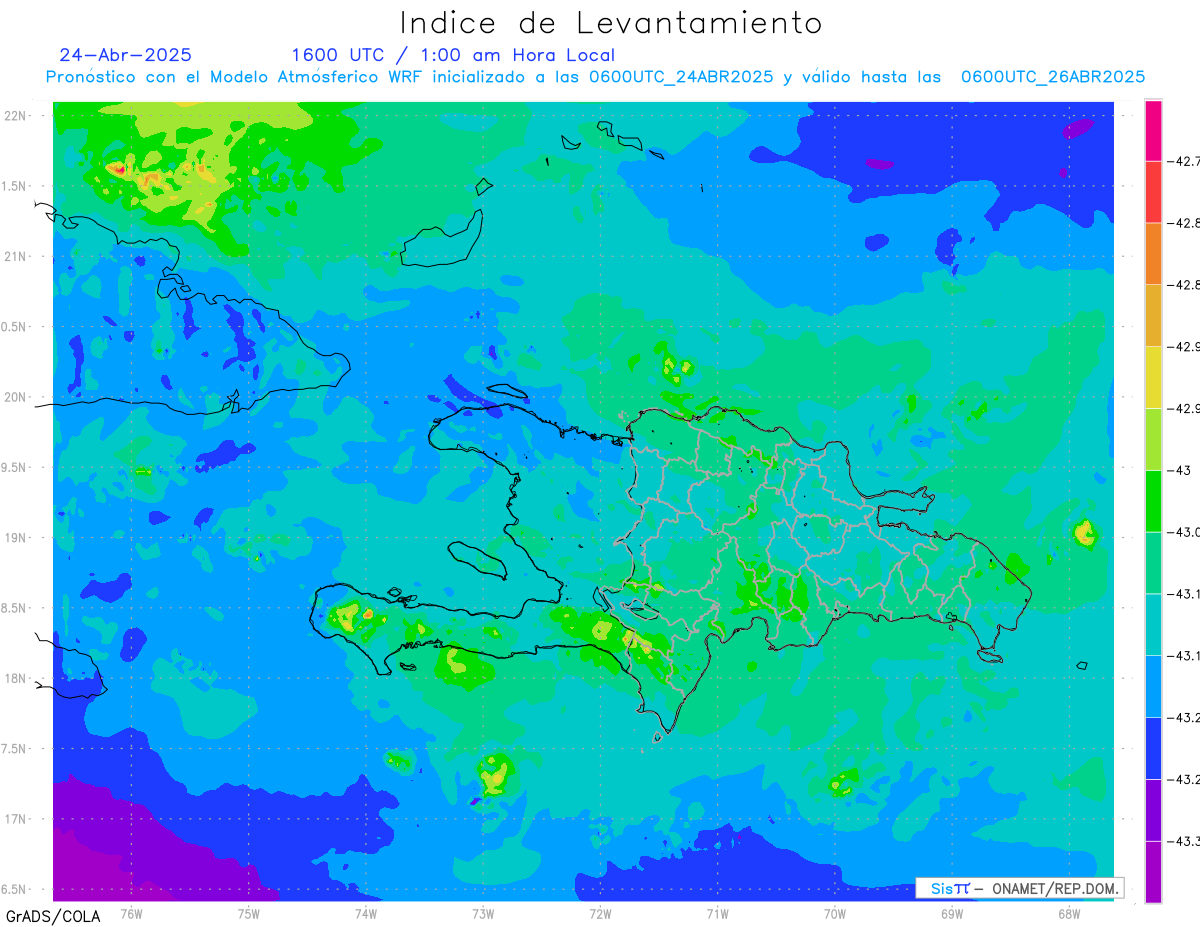Click the '76W' longitude label
1200x927 pixels.
point(131,913)
